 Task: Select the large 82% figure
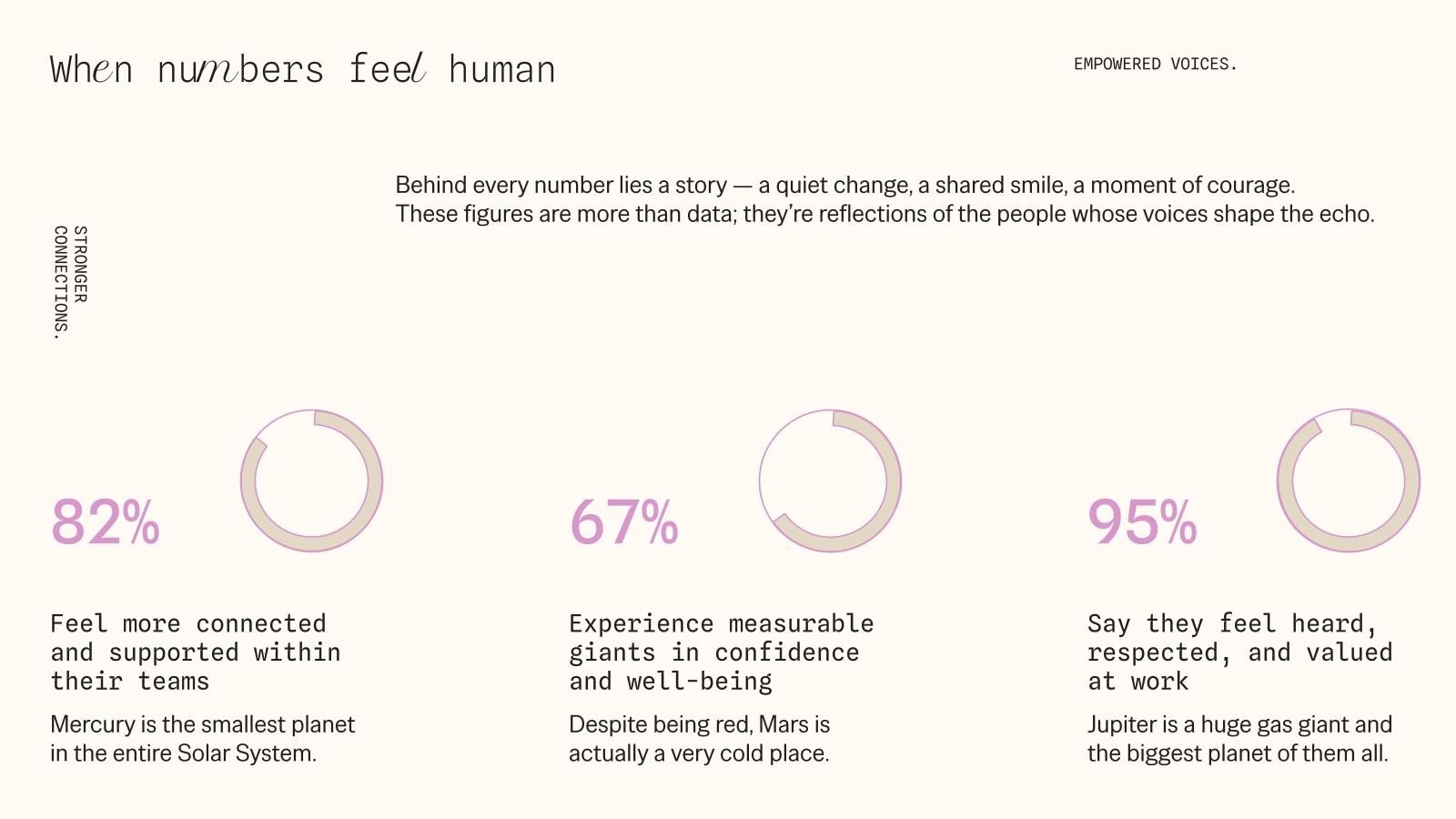(106, 522)
